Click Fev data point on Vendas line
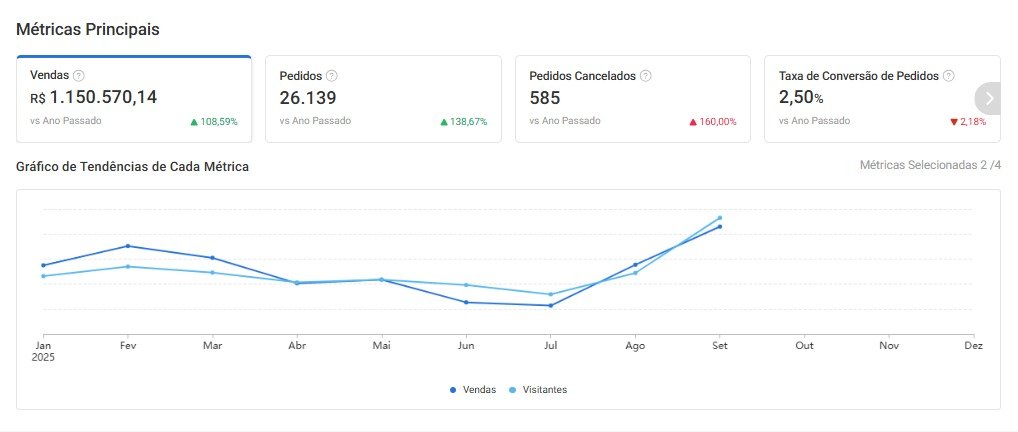The height and width of the screenshot is (432, 1018). click(x=127, y=246)
